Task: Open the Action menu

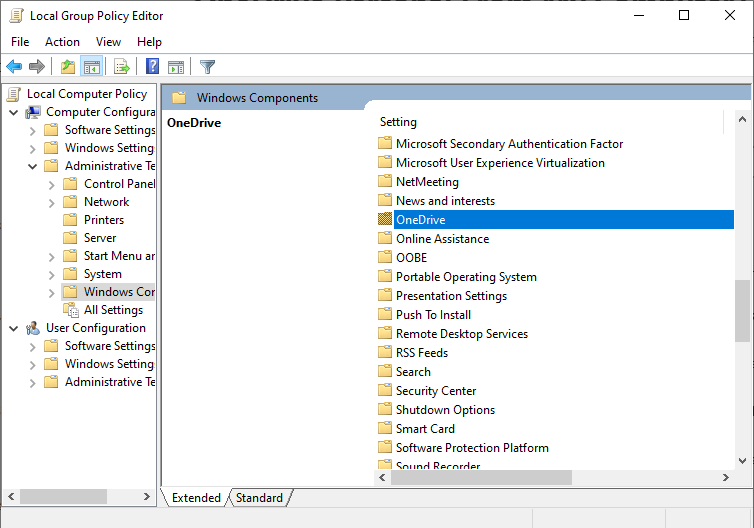Action: pyautogui.click(x=62, y=42)
